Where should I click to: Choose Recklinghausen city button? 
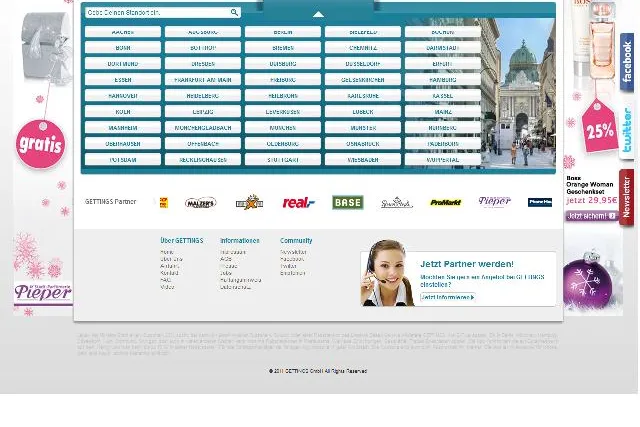[203, 160]
